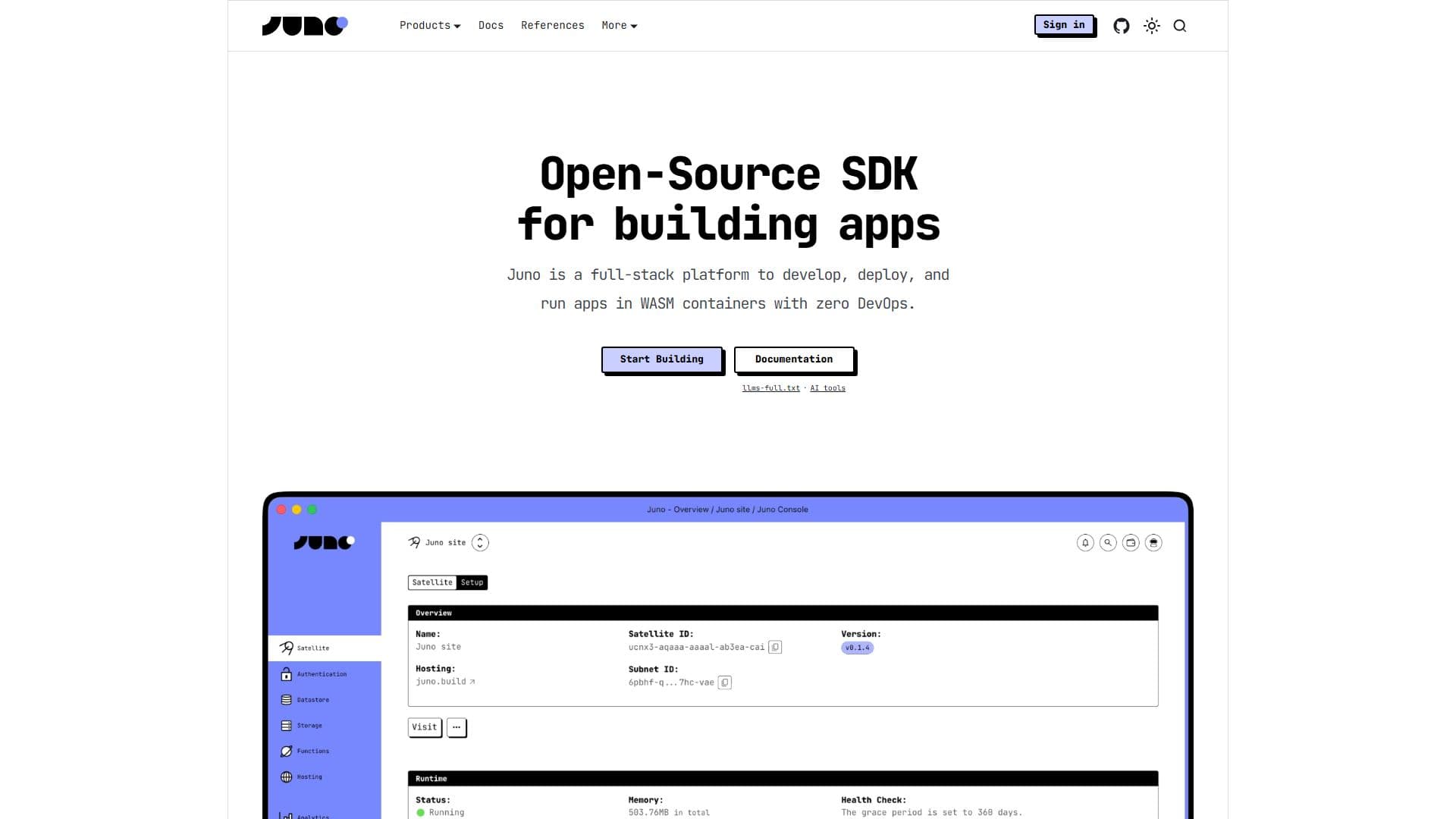Click the yellow window minimize dot
The image size is (1456, 819).
click(x=297, y=510)
